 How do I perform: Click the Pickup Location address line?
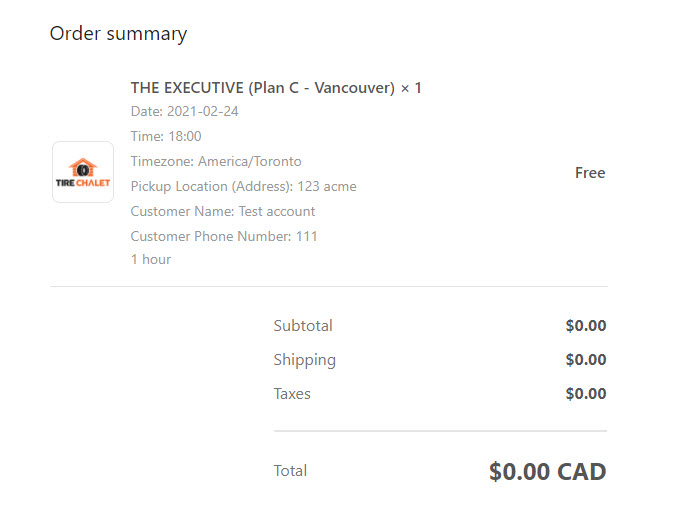[x=244, y=186]
